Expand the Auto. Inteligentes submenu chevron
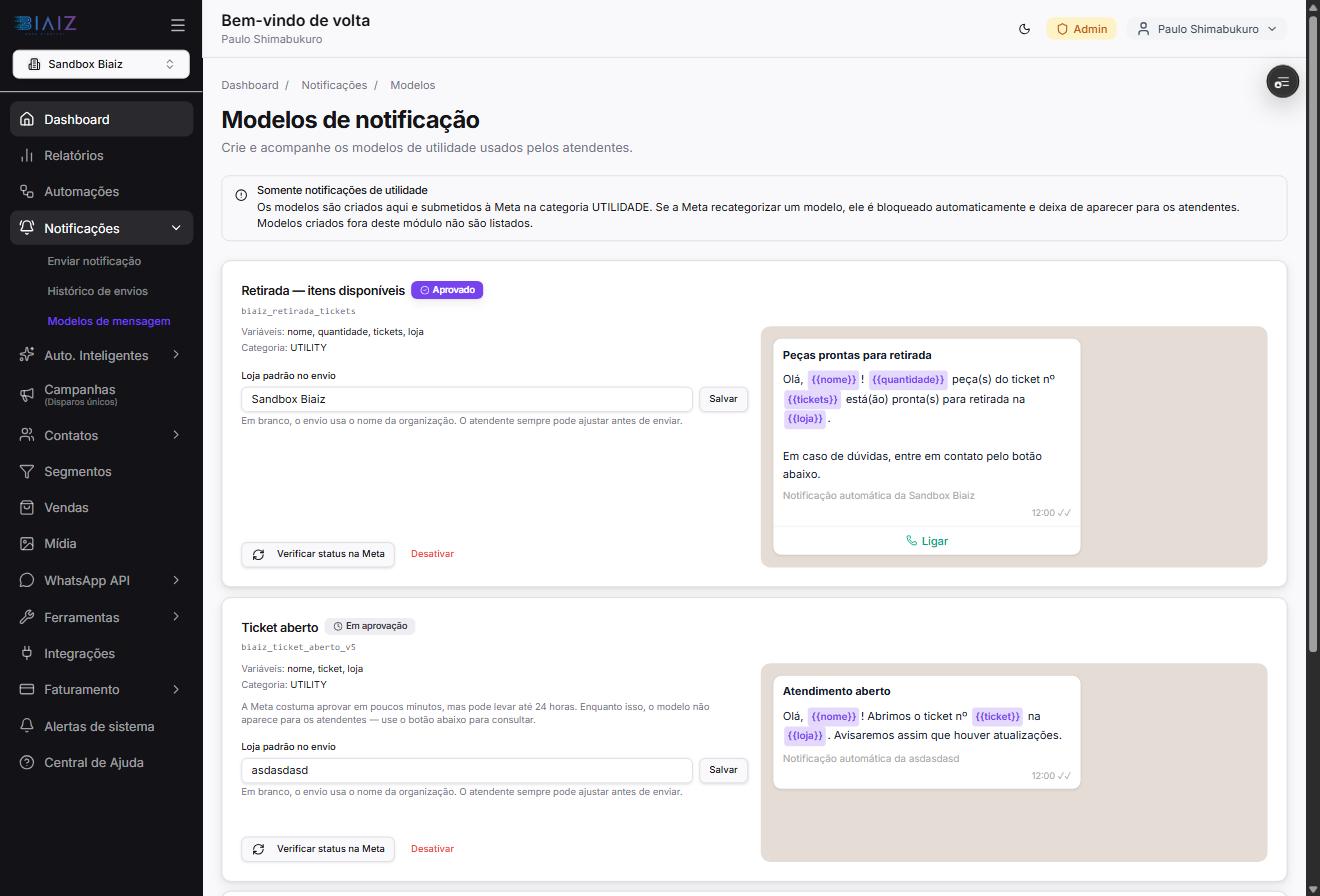Image resolution: width=1320 pixels, height=896 pixels. 176,355
